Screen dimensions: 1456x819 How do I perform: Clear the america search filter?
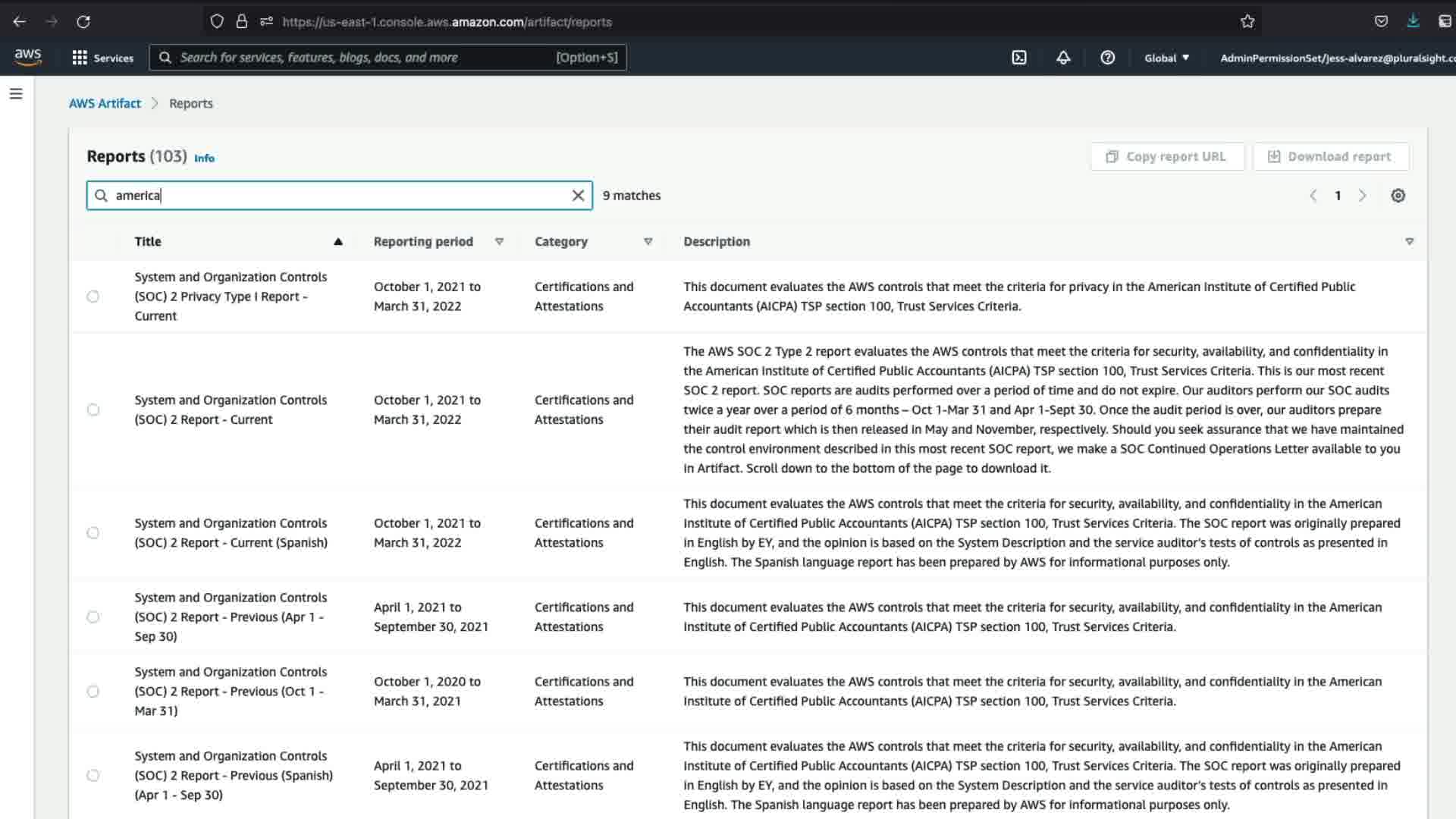pyautogui.click(x=578, y=196)
